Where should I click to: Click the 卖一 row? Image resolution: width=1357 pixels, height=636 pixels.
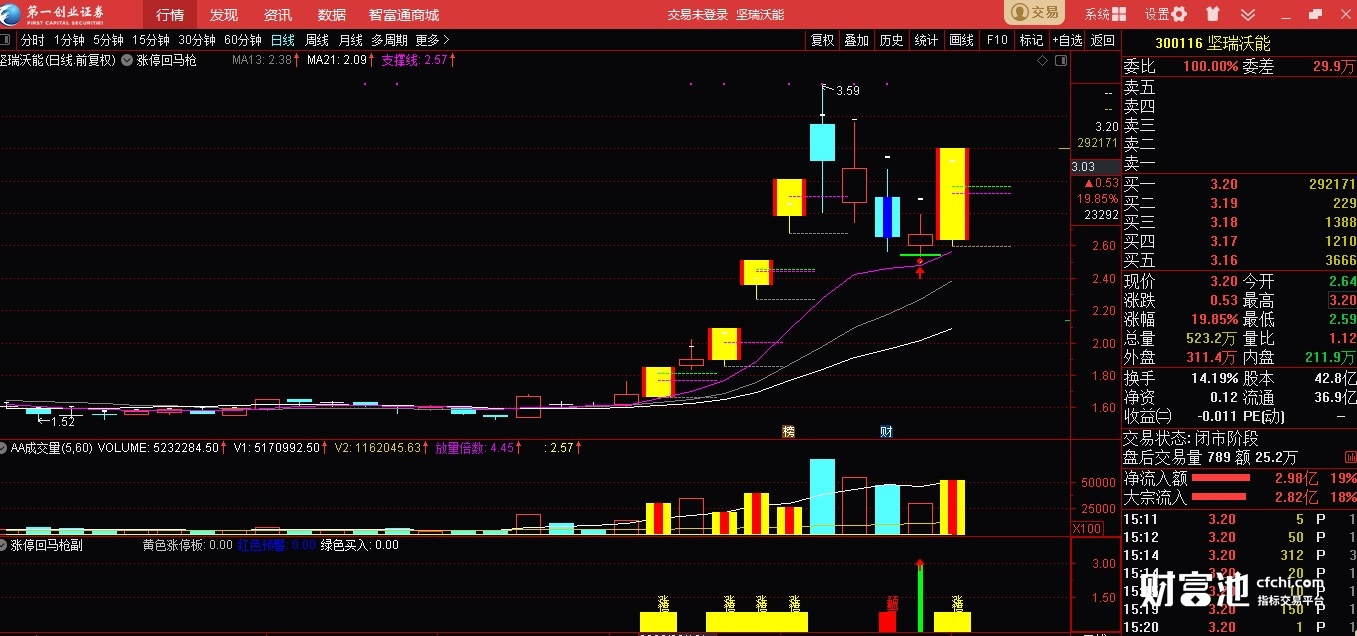point(1239,163)
